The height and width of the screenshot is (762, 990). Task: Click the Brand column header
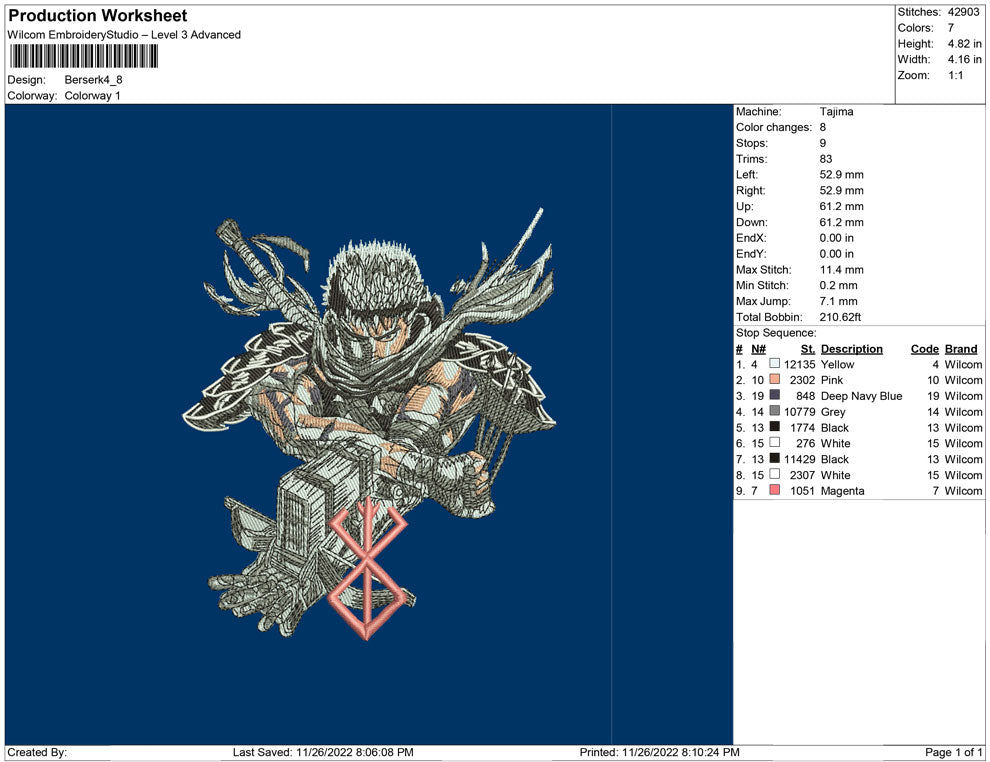pyautogui.click(x=961, y=349)
